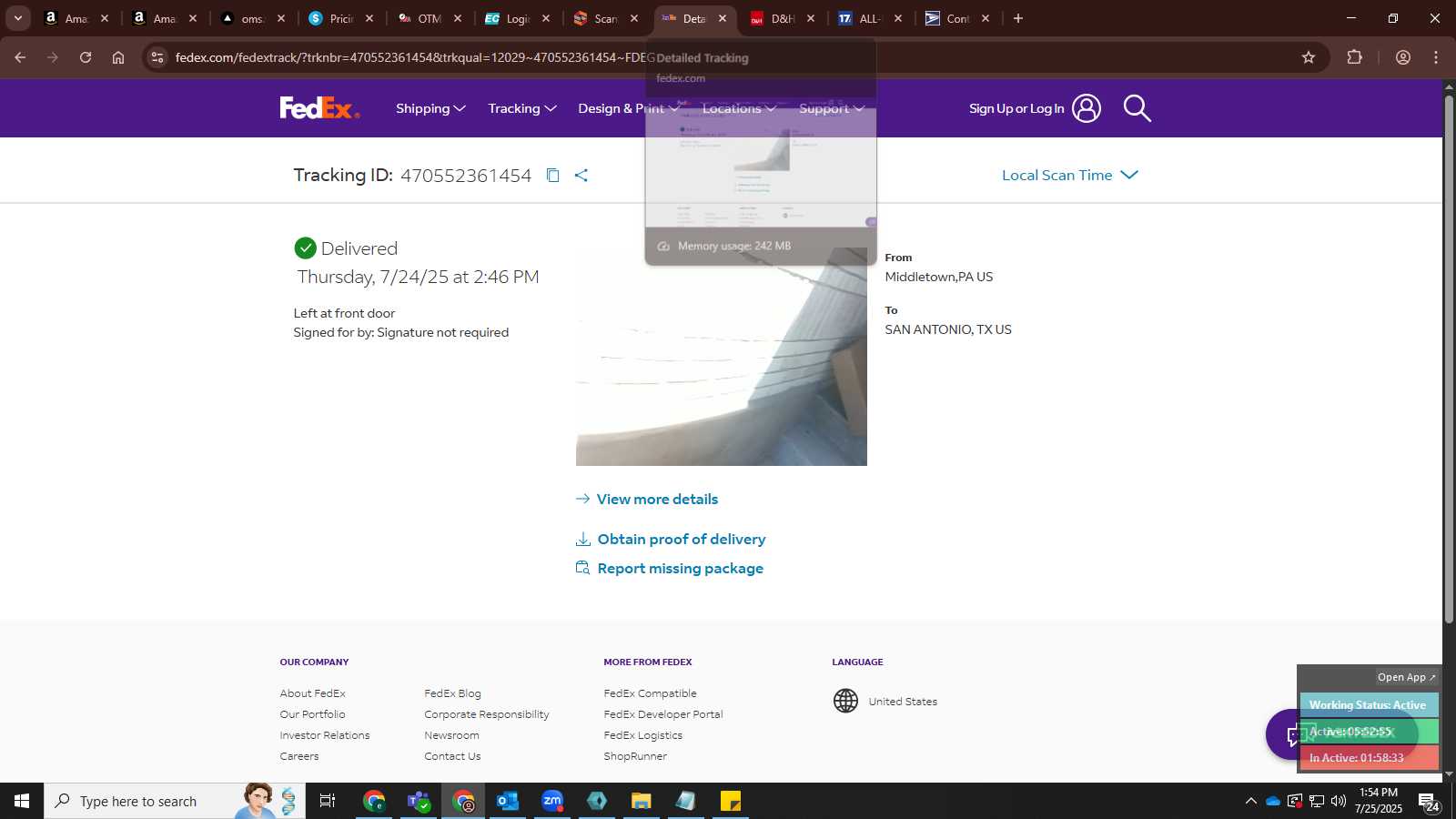Image resolution: width=1456 pixels, height=819 pixels.
Task: Open the Local Scan Time dropdown
Action: 1069,175
